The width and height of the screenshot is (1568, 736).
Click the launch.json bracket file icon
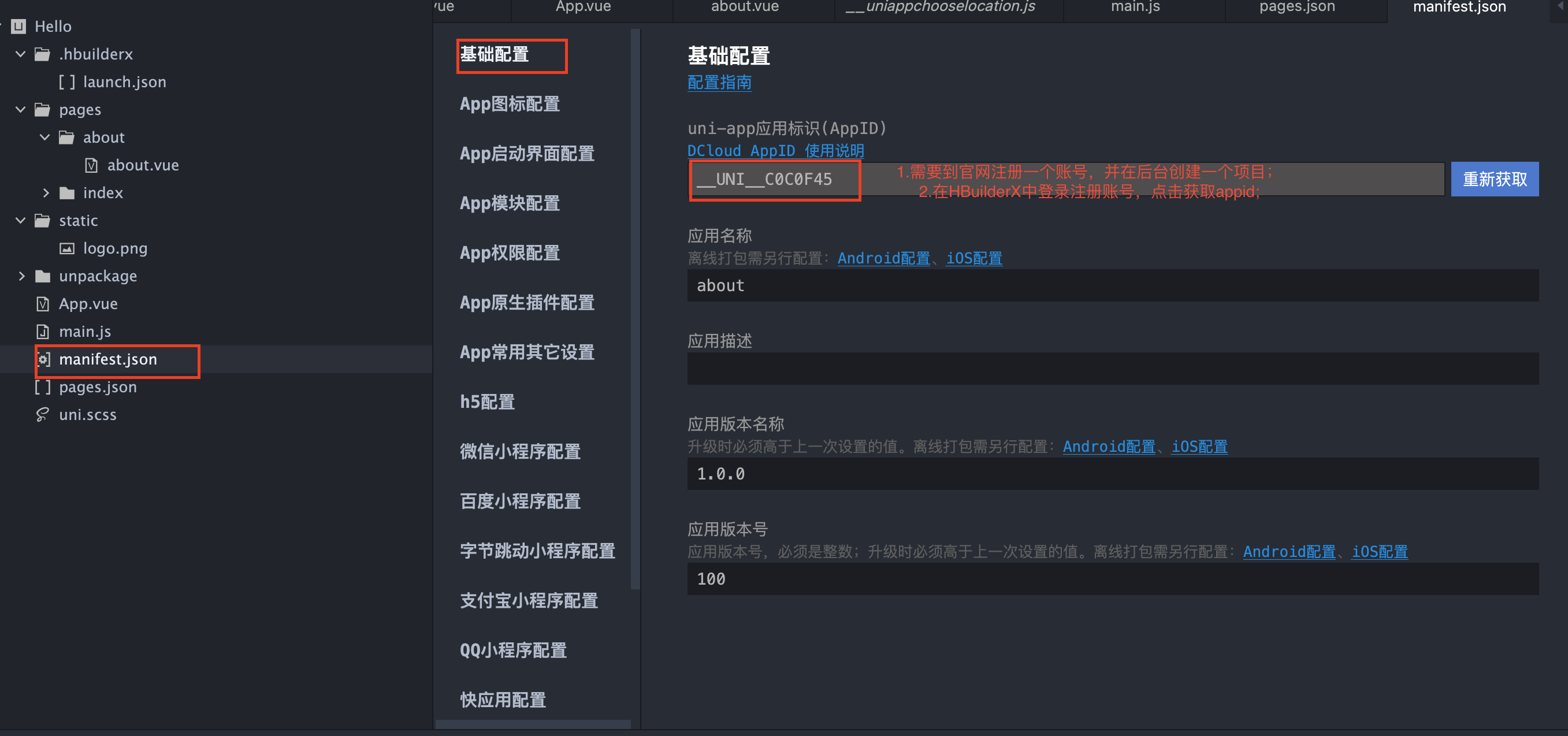coord(67,81)
